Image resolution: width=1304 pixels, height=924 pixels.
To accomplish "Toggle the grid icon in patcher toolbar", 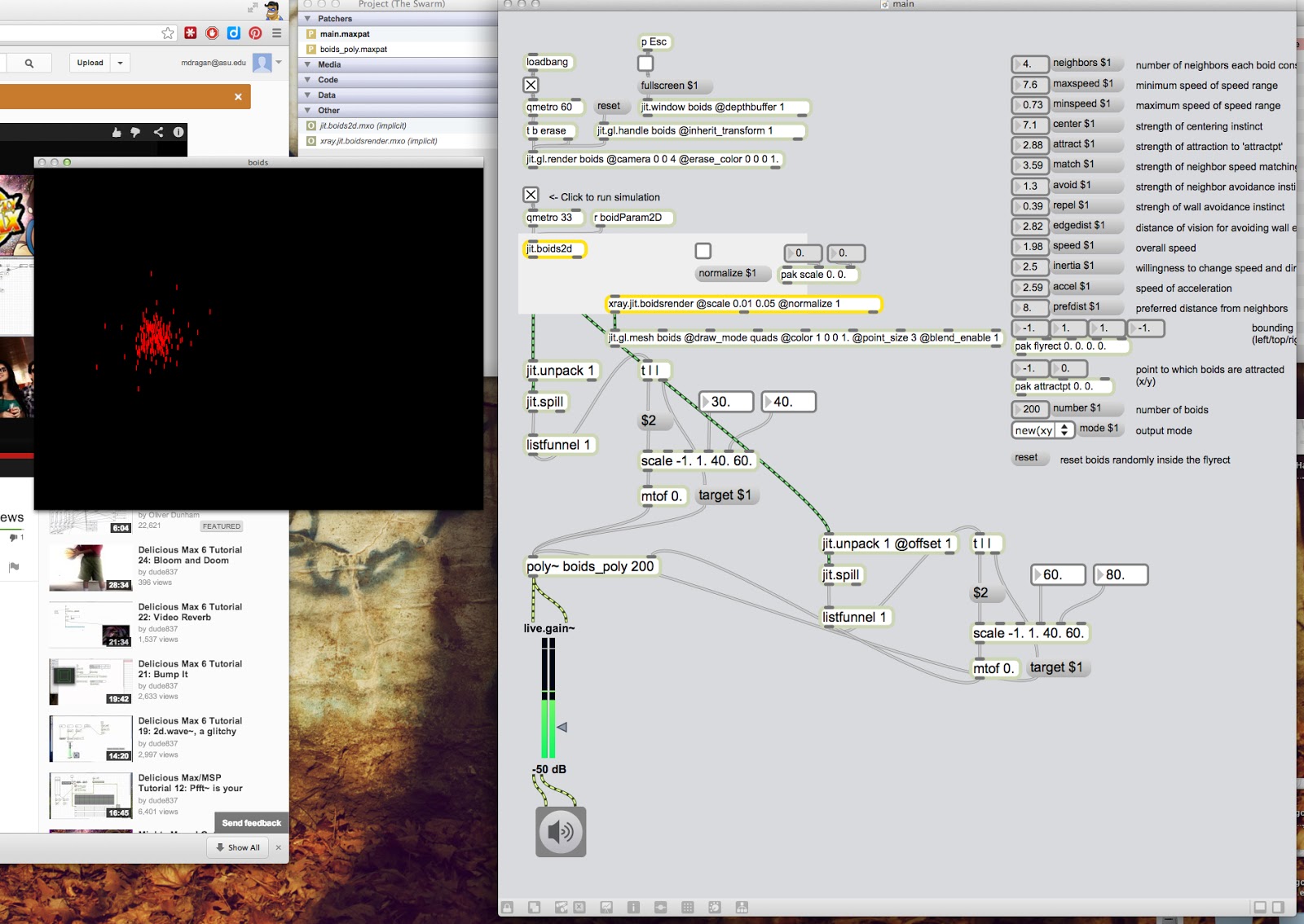I will click(x=687, y=907).
